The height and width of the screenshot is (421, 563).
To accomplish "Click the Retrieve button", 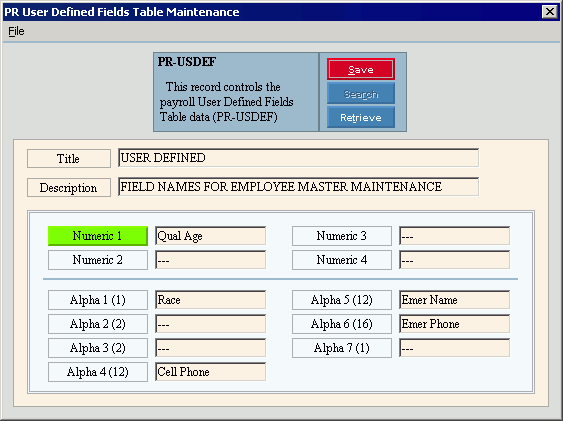I will 360,117.
